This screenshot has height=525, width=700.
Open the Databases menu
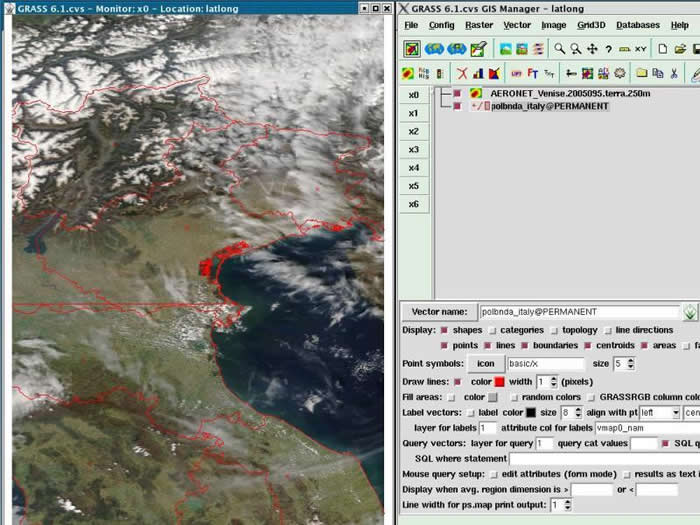[x=638, y=25]
